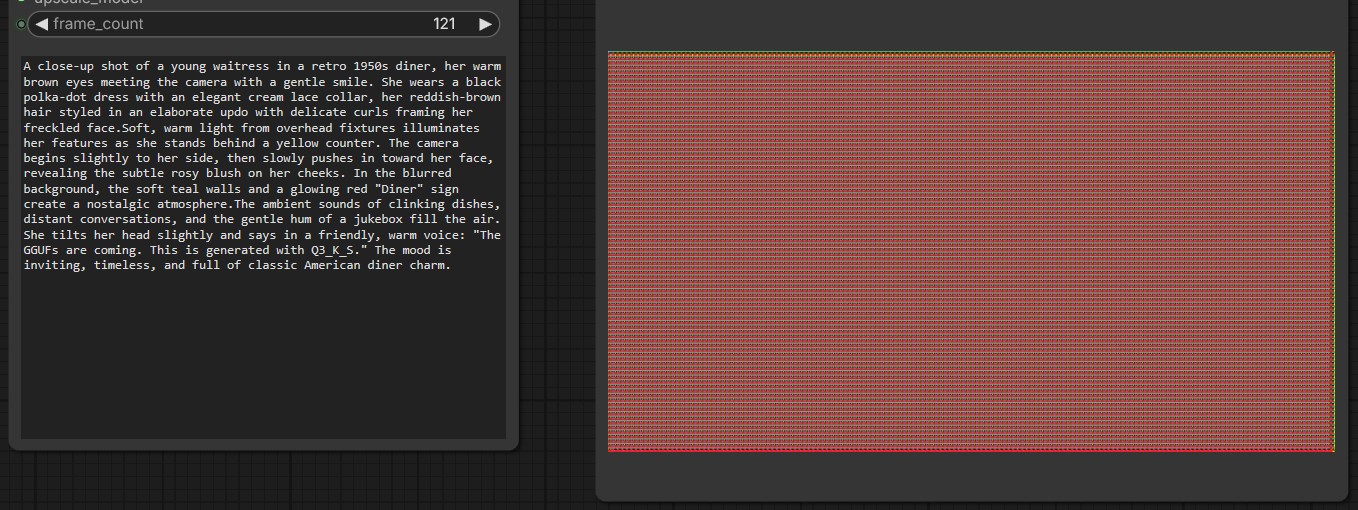Click the preview node area above image
This screenshot has width=1358, height=510.
970,25
